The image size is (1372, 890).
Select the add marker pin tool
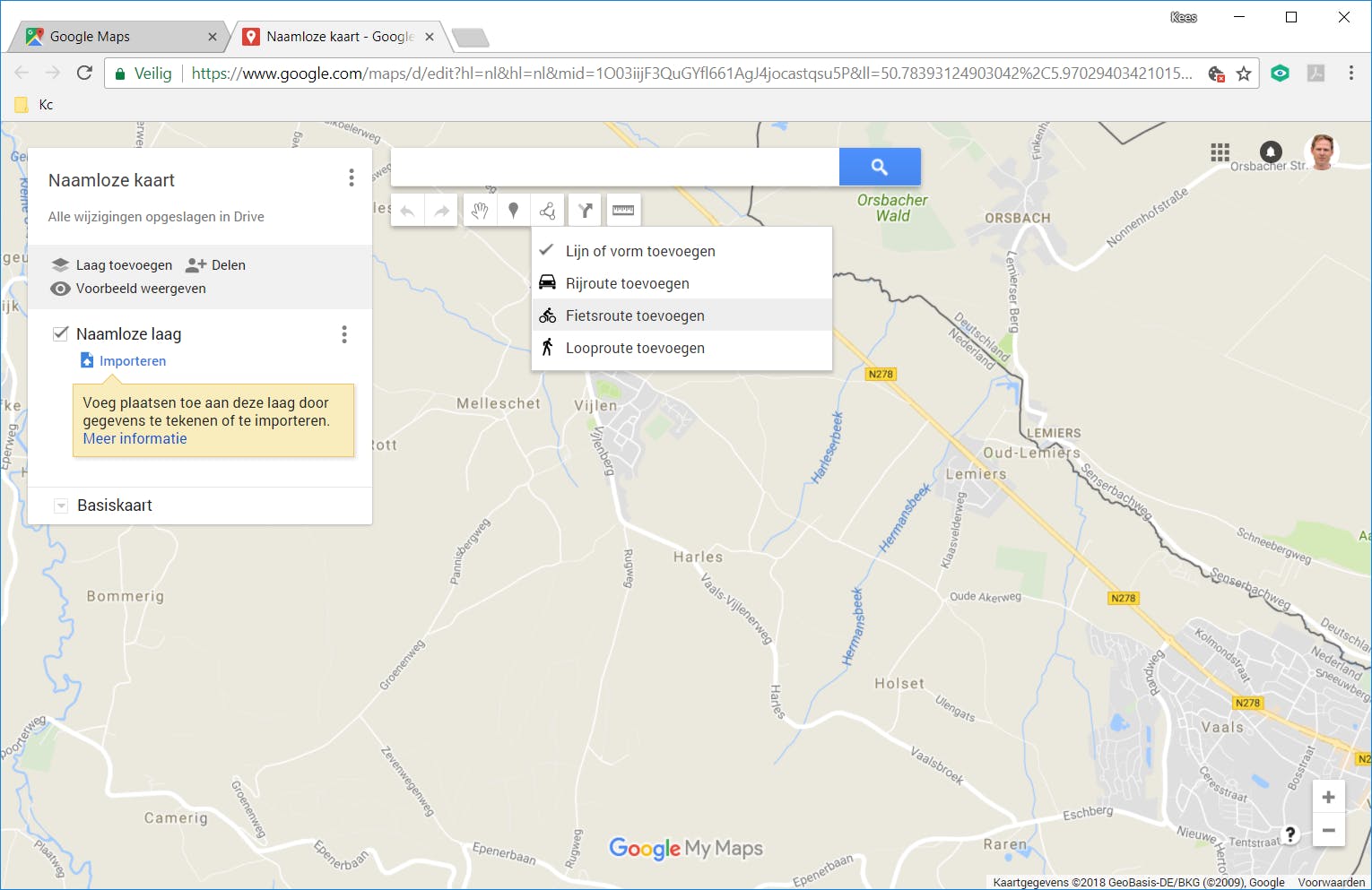[x=514, y=211]
